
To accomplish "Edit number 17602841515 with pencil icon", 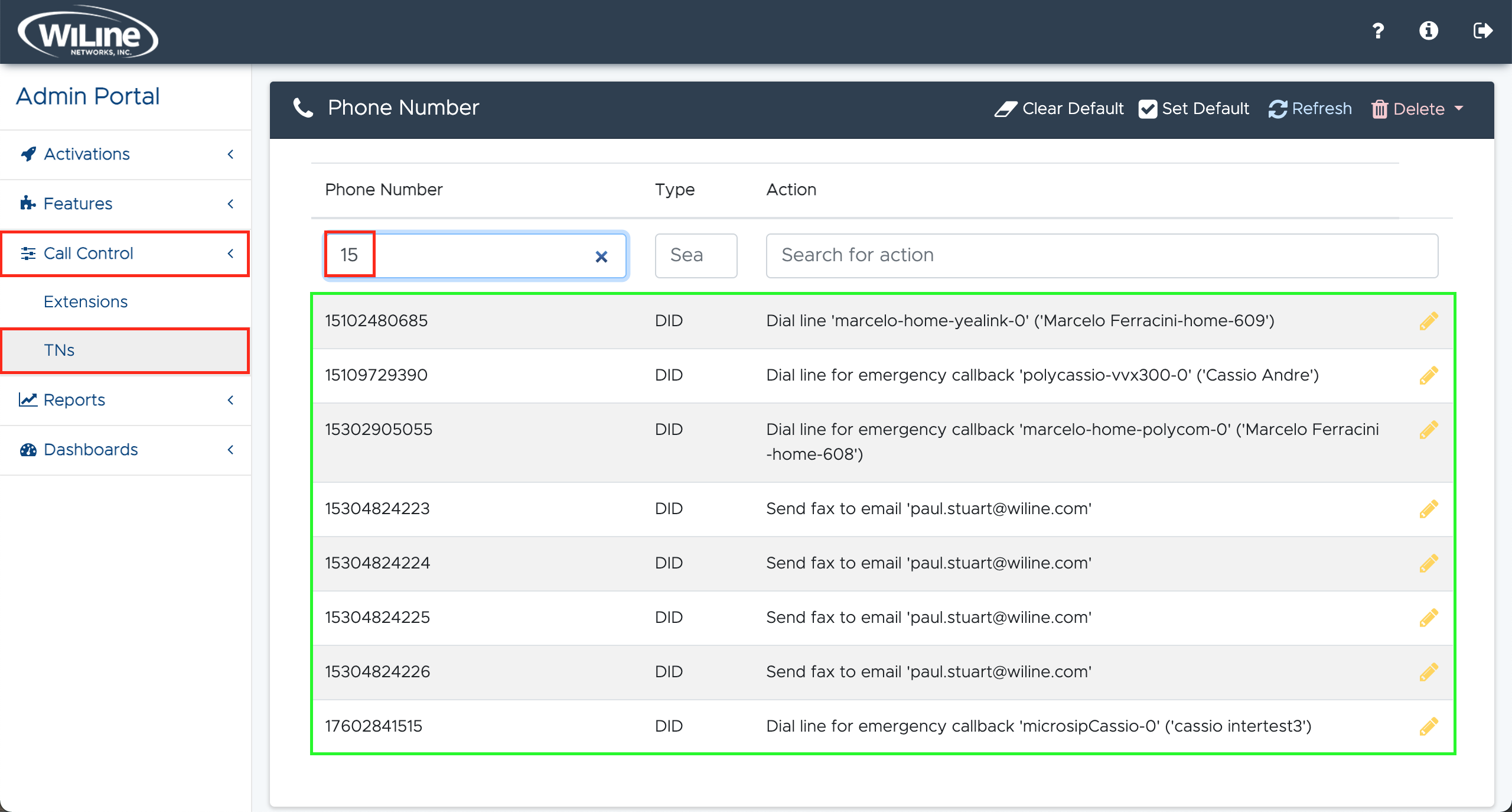I will [1428, 726].
